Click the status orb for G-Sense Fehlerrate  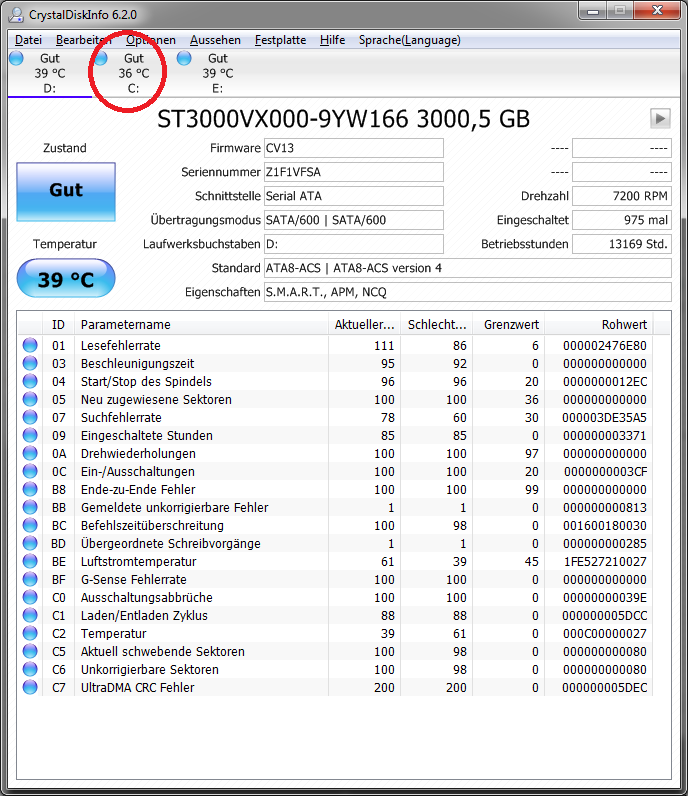click(x=30, y=579)
